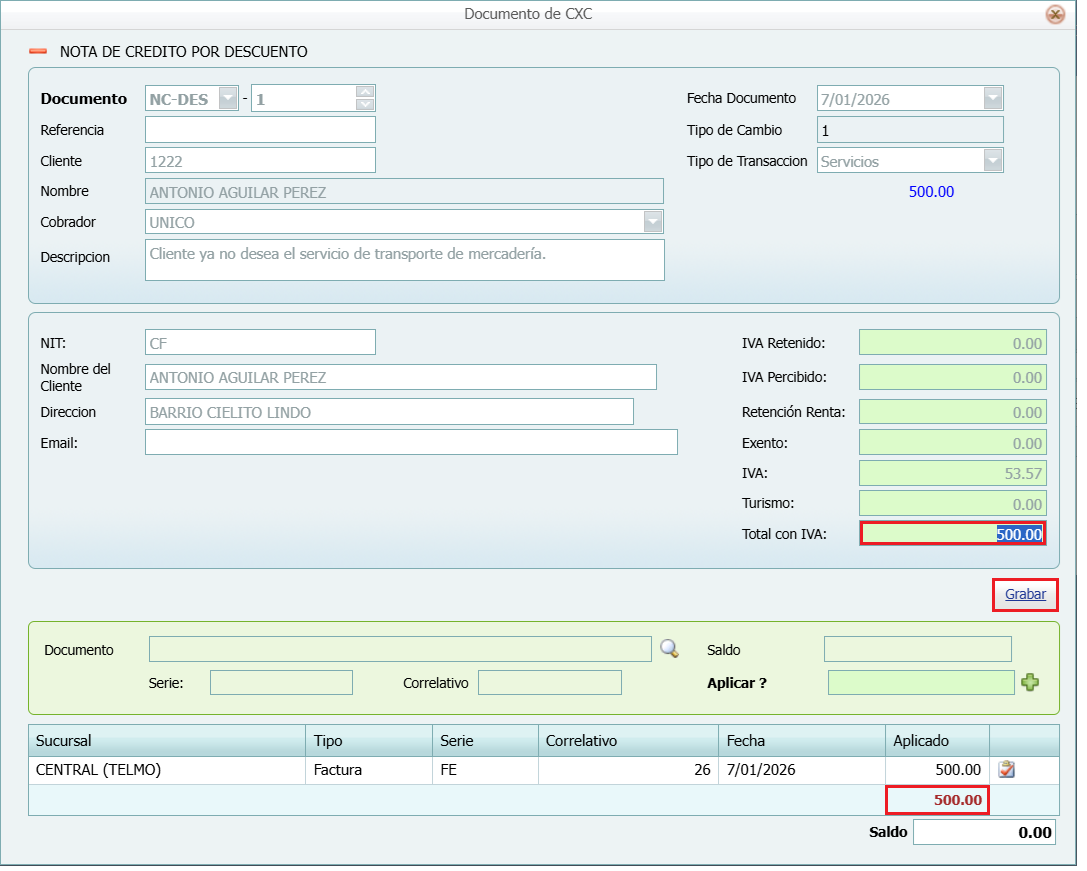Expand the Fecha Documento date dropdown
1087x871 pixels.
tap(992, 98)
